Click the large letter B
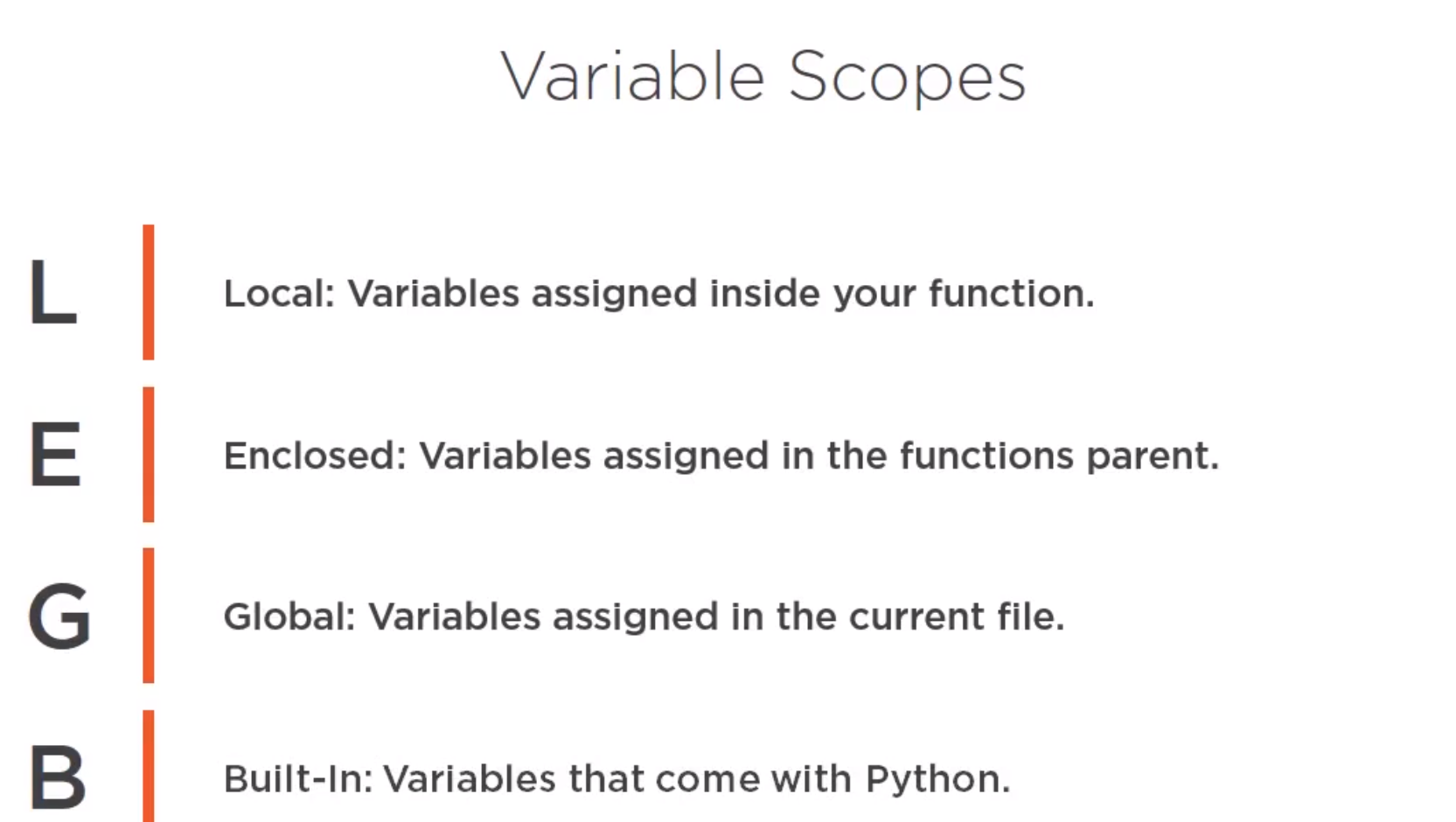 coord(57,777)
